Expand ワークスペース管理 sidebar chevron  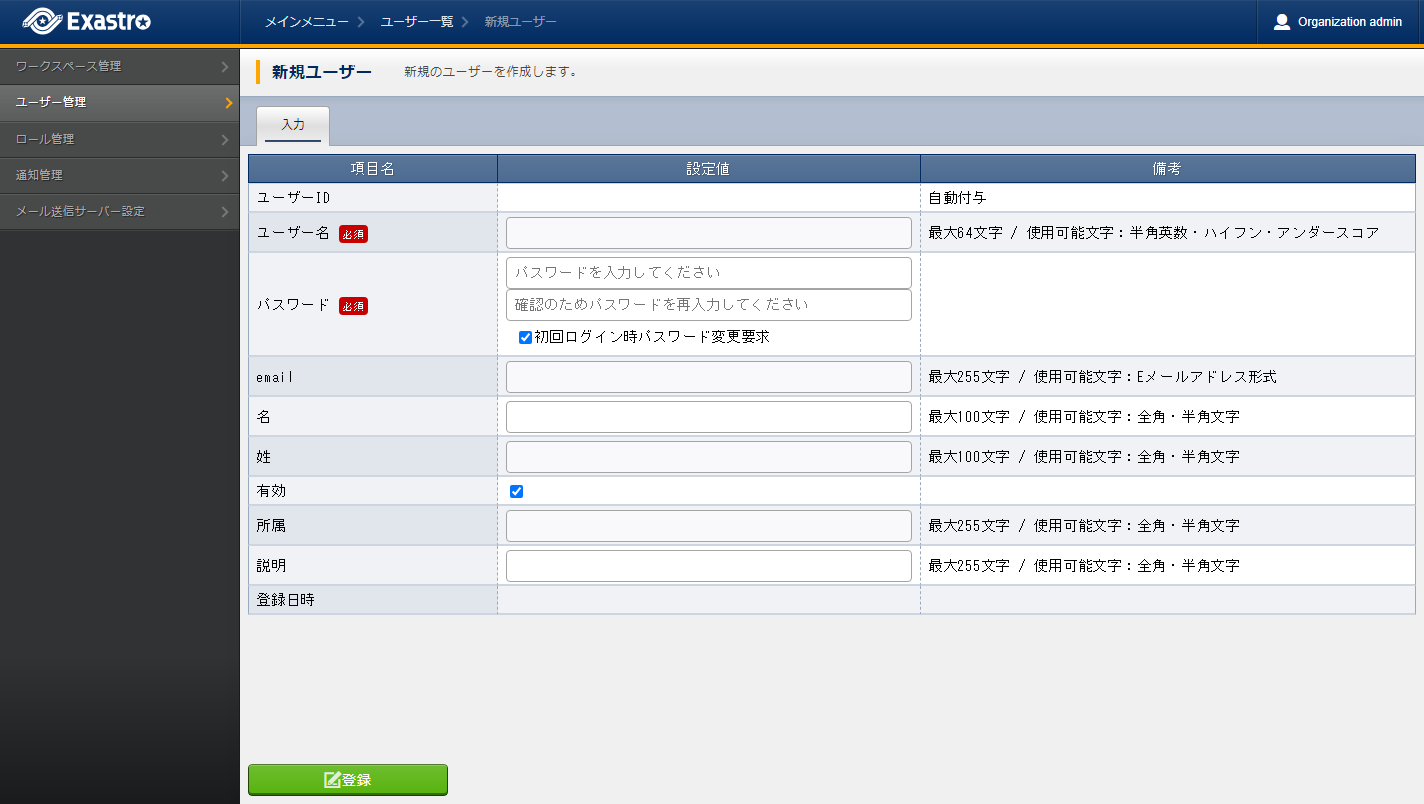[226, 67]
